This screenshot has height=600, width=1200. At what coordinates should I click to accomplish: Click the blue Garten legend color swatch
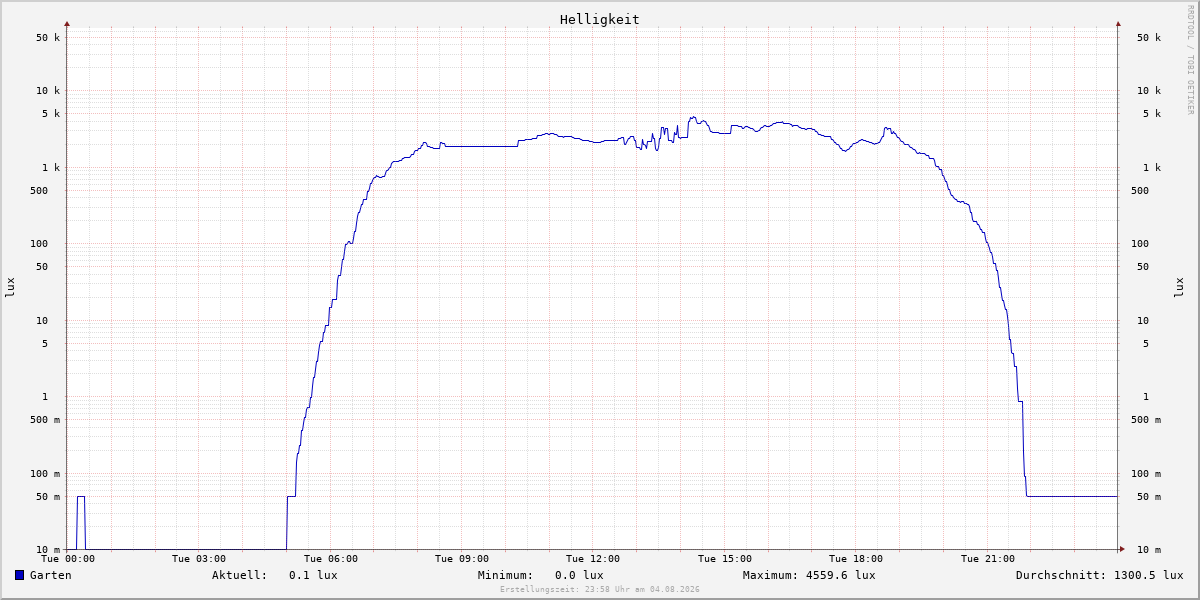tap(19, 575)
